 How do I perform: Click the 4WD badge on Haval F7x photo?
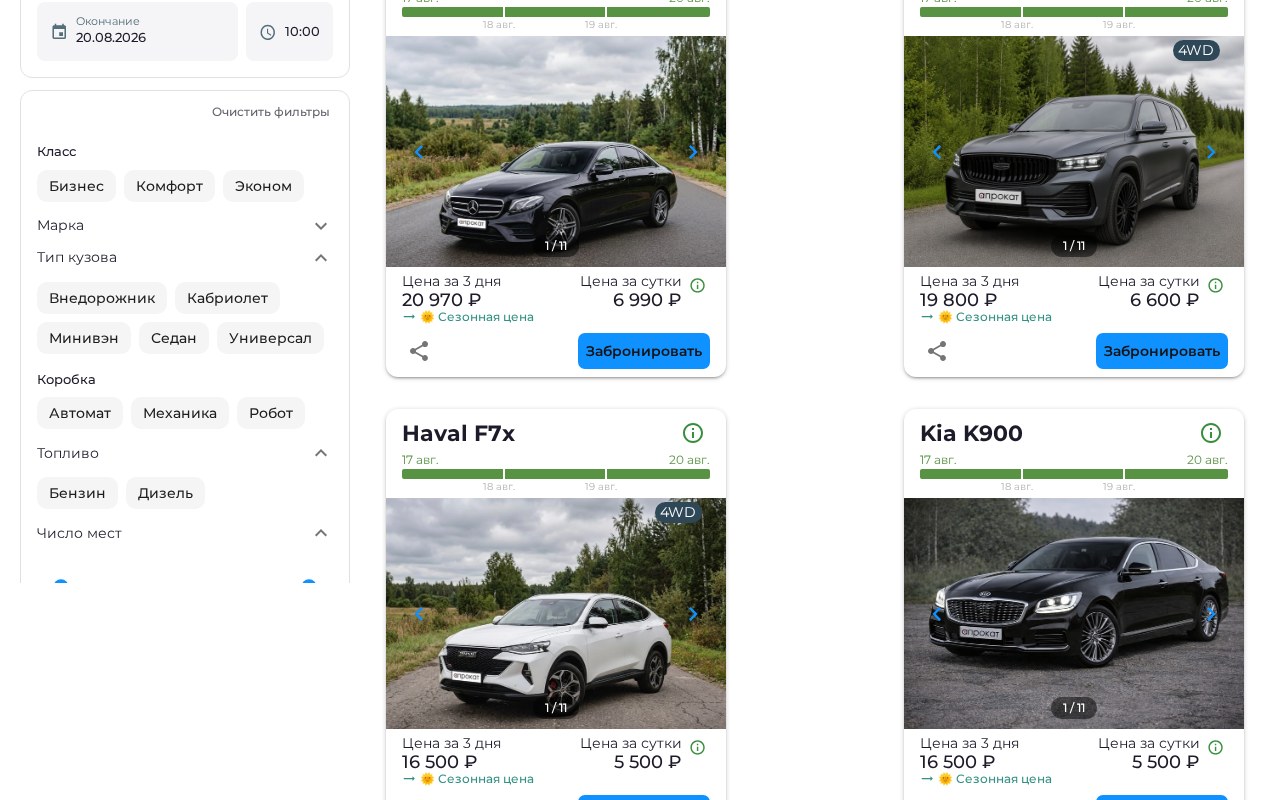point(678,513)
